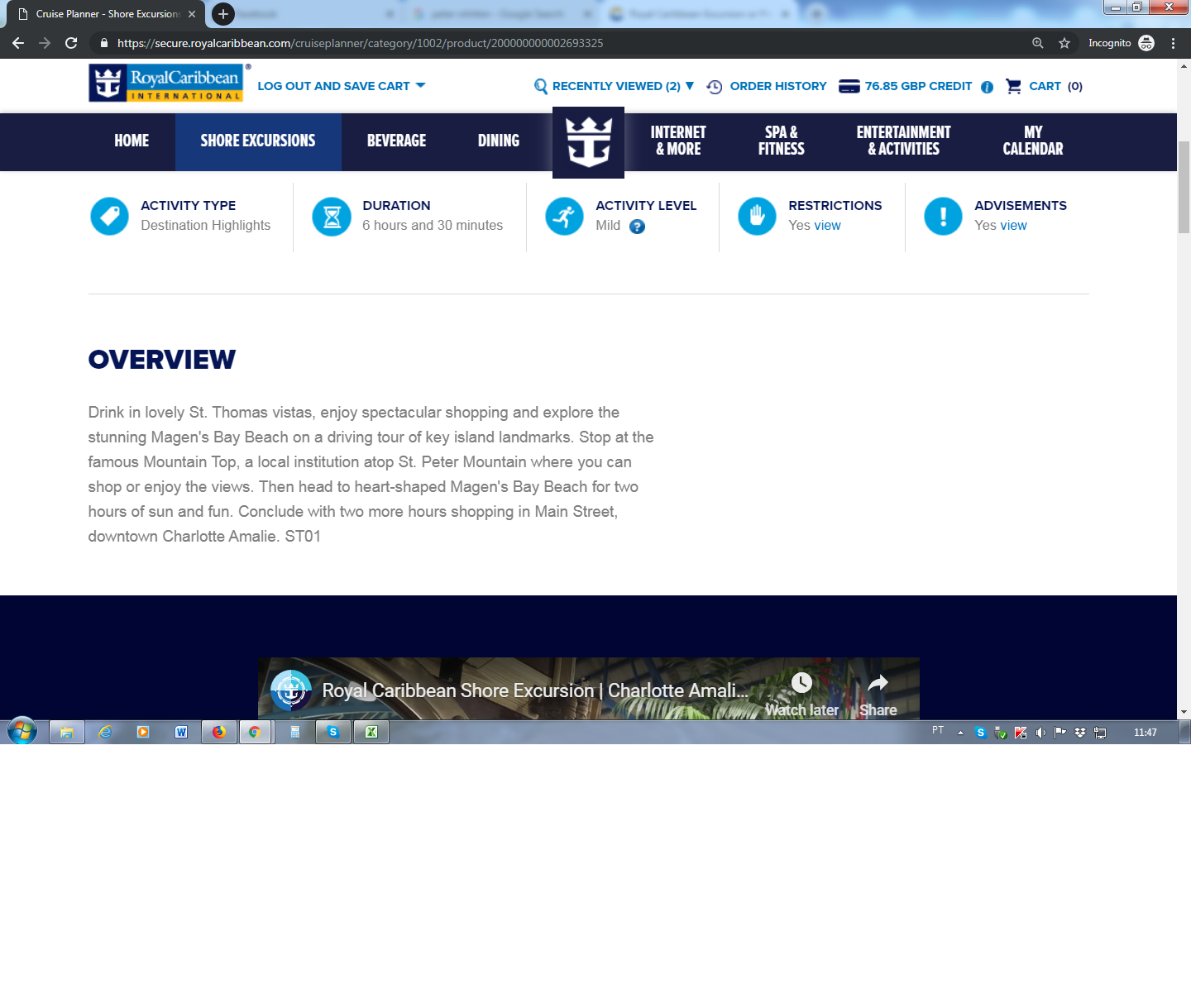Click the video channel avatar icon

pos(291,690)
